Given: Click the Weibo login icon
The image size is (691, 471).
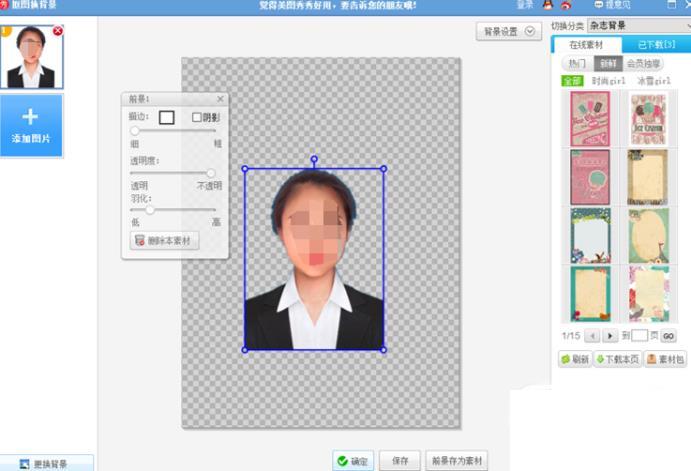Looking at the screenshot, I should coord(566,5).
